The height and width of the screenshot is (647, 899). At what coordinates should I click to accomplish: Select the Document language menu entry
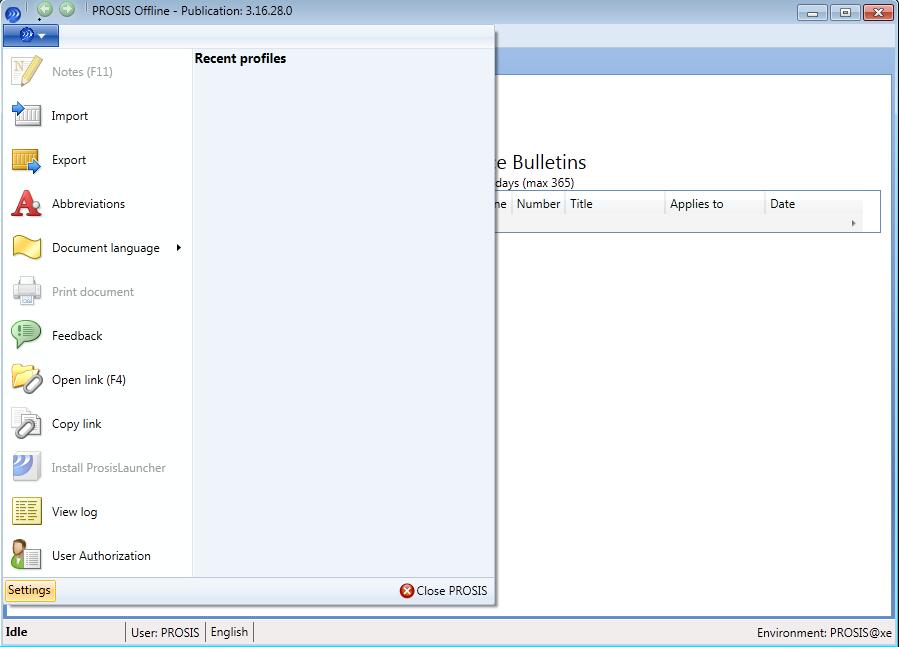tap(105, 248)
